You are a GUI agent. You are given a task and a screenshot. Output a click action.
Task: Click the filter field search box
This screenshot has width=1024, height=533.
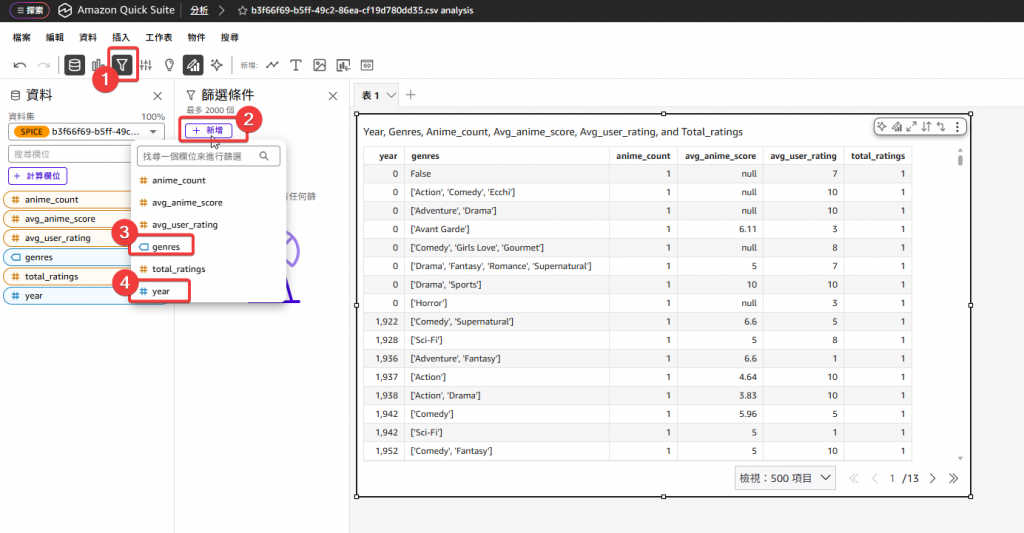coord(208,156)
